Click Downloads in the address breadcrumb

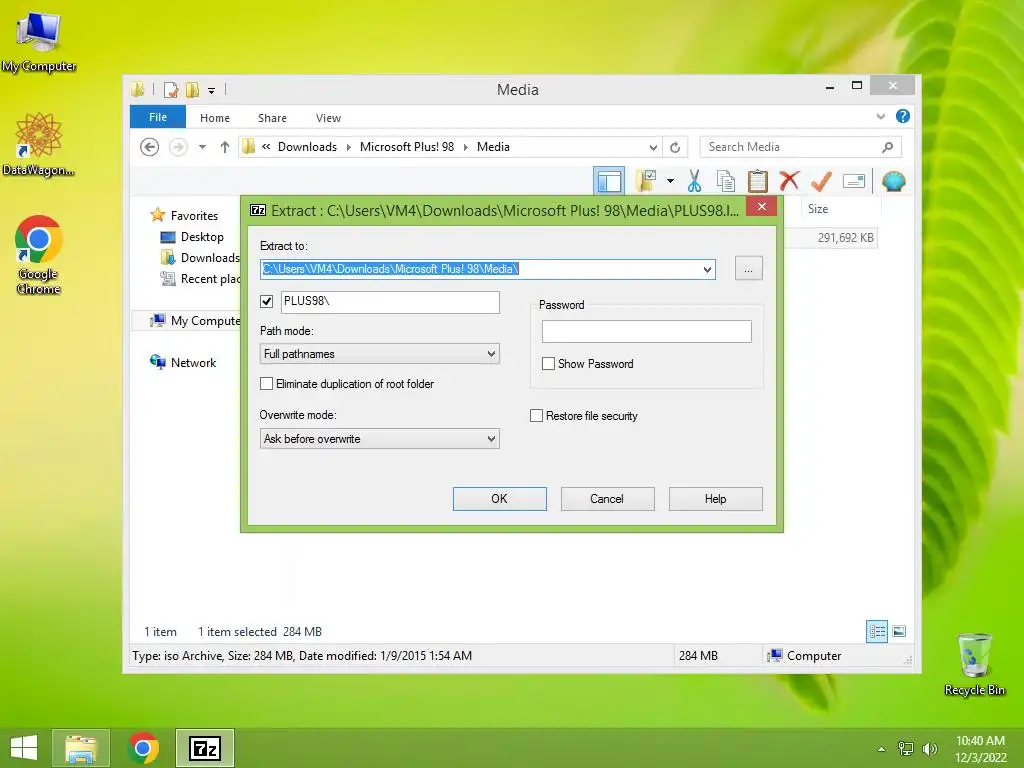coord(307,147)
